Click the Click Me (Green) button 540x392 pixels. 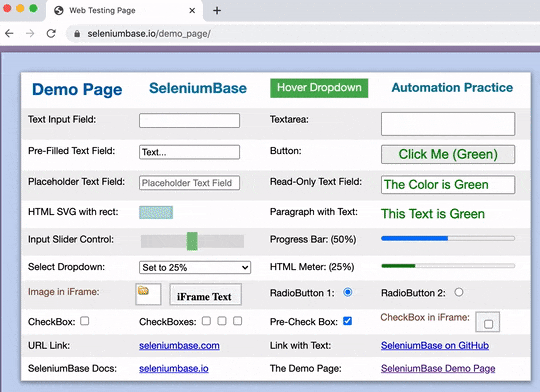448,154
